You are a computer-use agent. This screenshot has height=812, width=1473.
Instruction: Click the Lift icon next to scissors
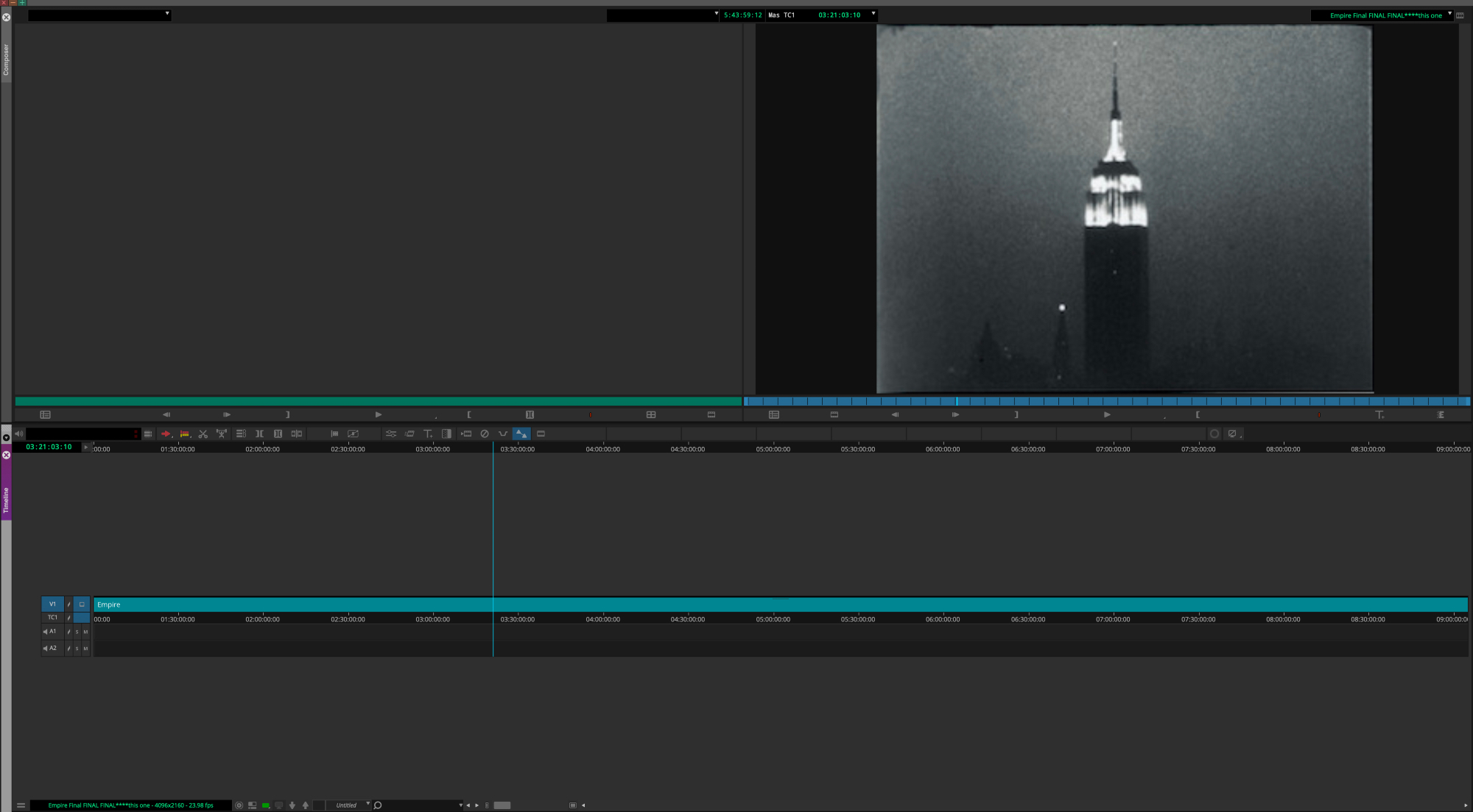point(222,434)
